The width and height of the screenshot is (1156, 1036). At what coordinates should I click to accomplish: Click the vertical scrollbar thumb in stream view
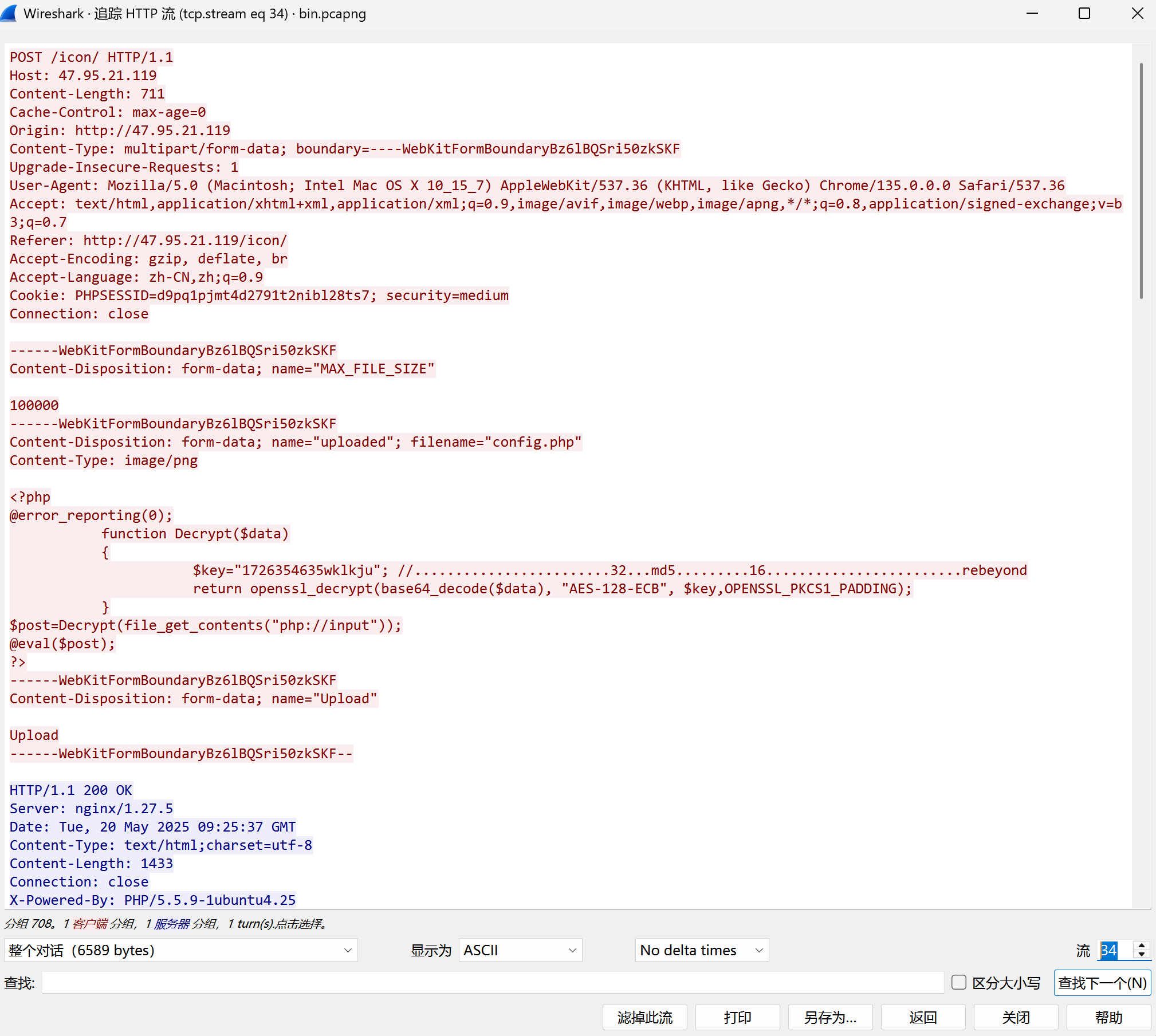[x=1141, y=180]
